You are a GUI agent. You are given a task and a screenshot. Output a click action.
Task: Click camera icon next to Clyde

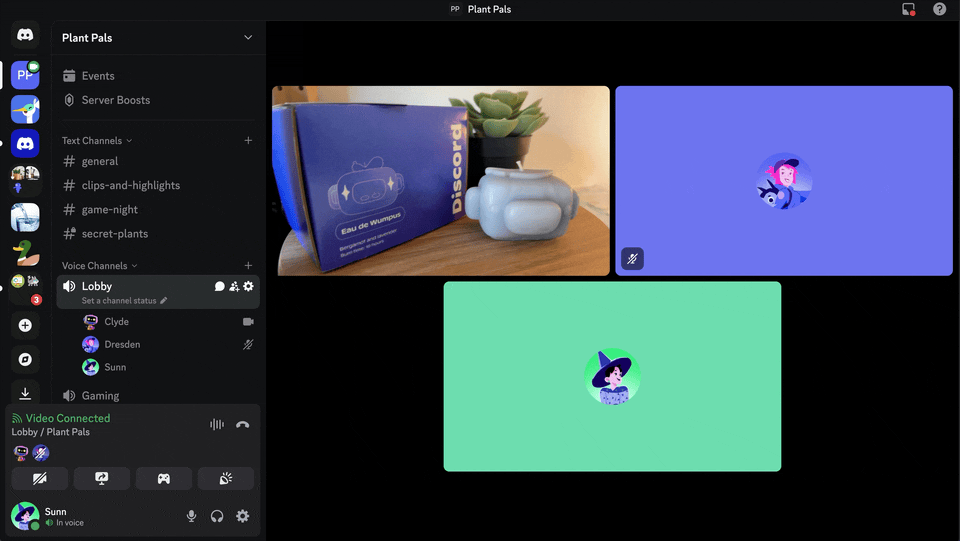248,322
